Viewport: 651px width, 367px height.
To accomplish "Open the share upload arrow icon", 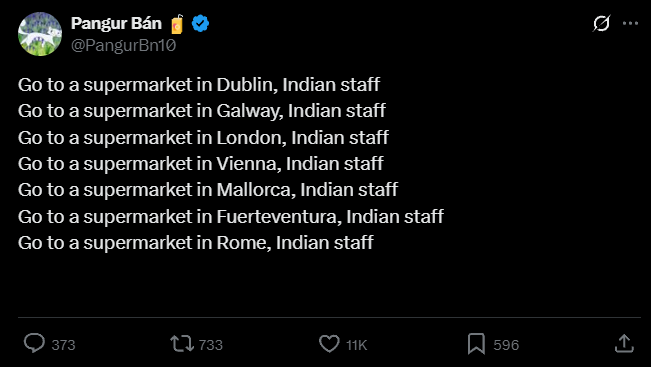I will 624,344.
